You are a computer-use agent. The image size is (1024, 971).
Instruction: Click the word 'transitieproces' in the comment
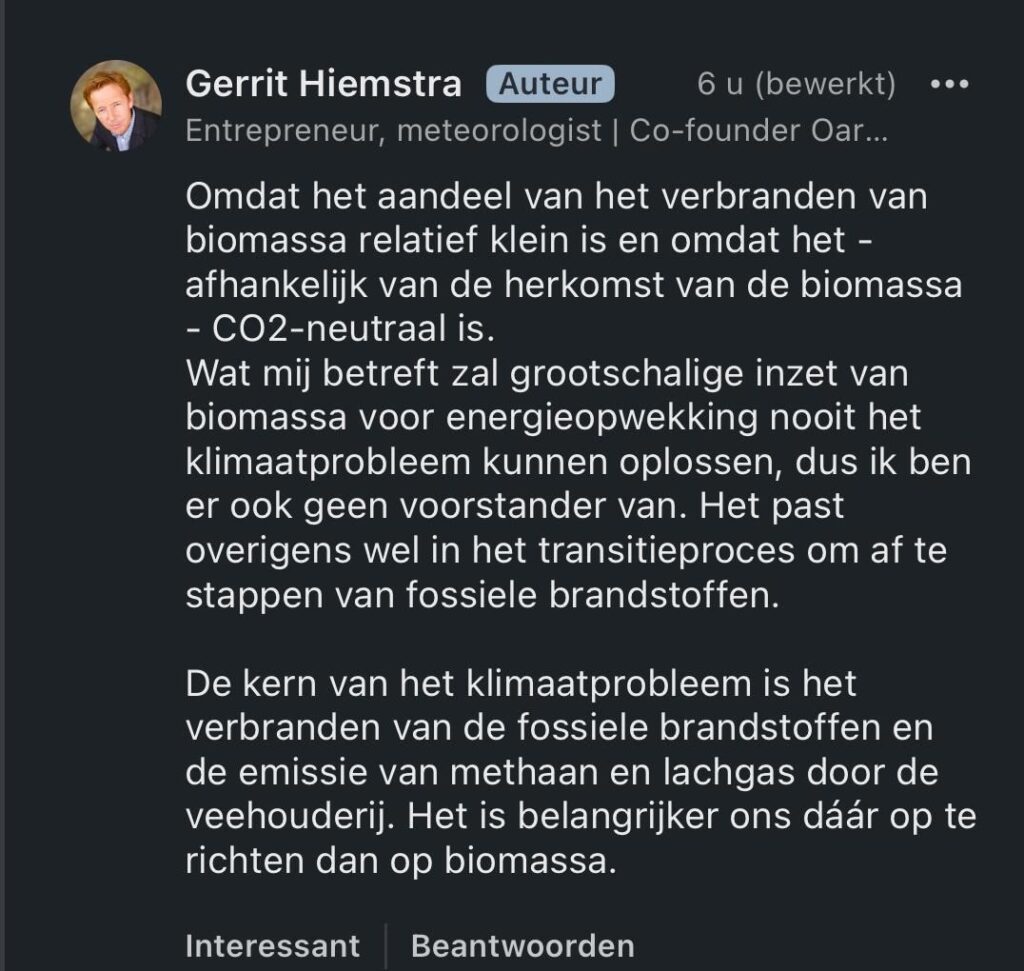pos(666,550)
